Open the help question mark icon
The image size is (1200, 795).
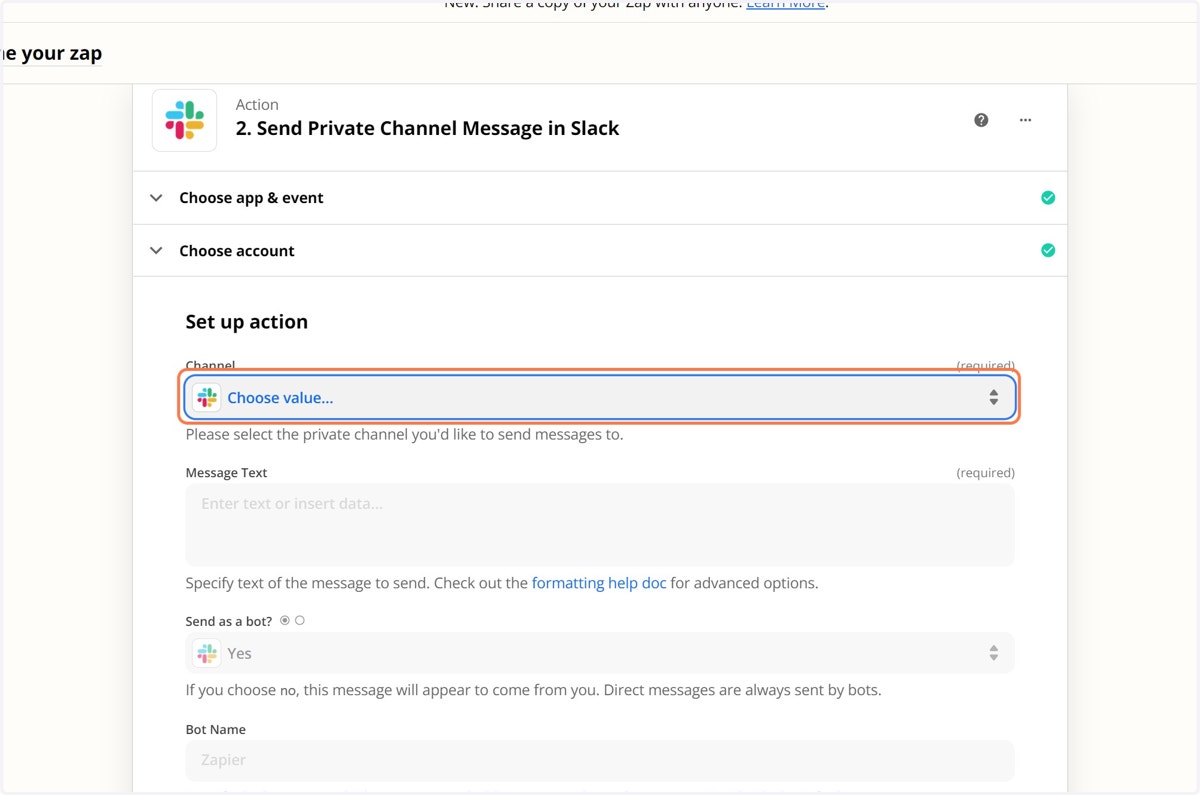981,120
